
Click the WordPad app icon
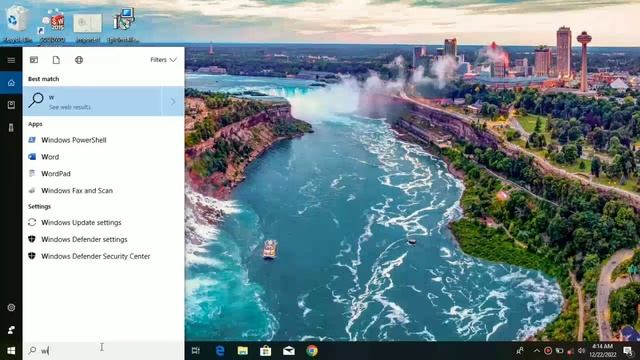pyautogui.click(x=32, y=173)
